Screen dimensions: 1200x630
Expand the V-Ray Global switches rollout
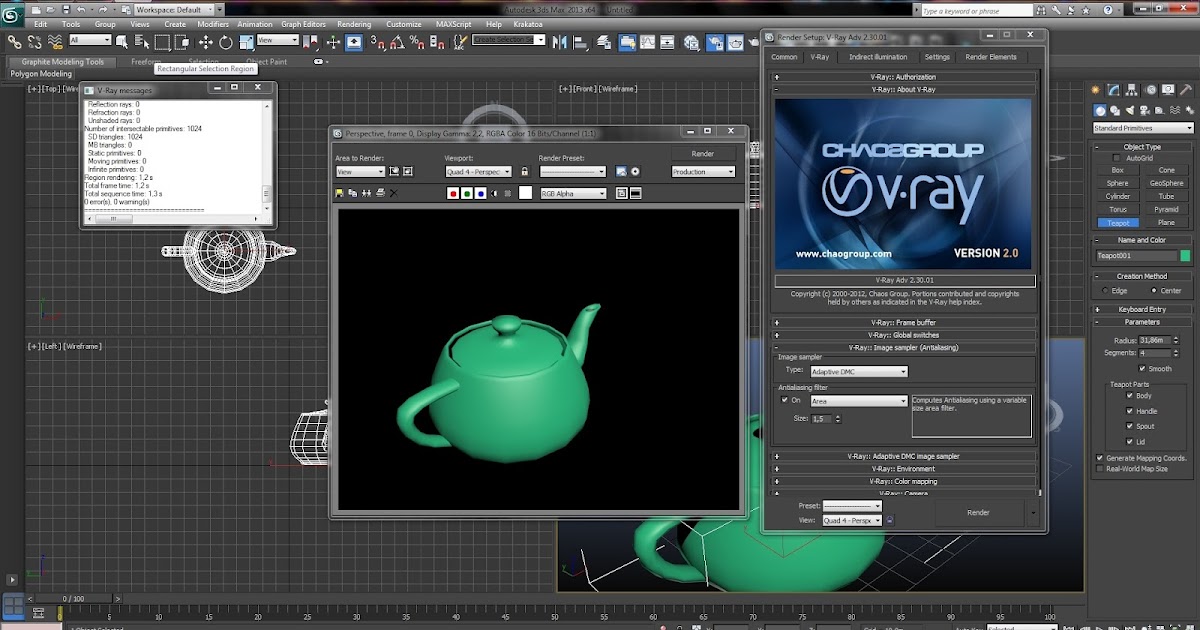pos(903,335)
